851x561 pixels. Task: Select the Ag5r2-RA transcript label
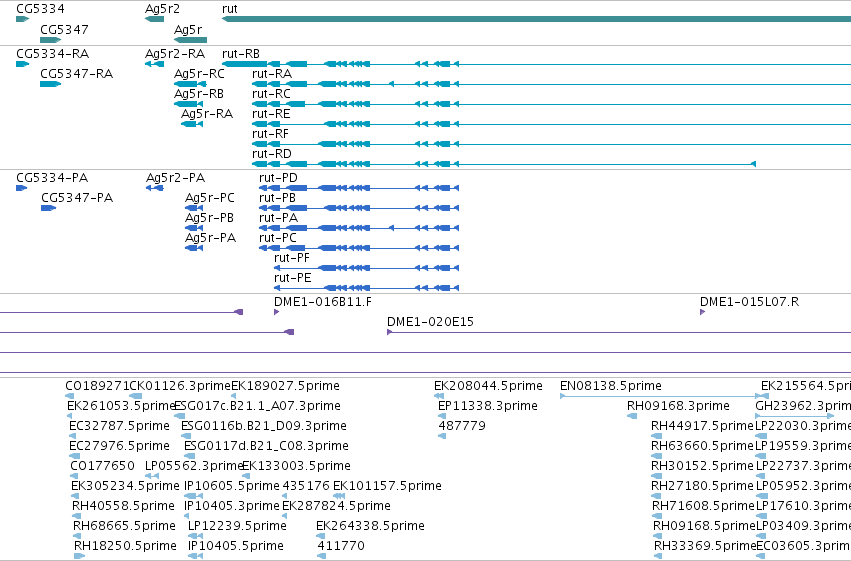pyautogui.click(x=175, y=54)
